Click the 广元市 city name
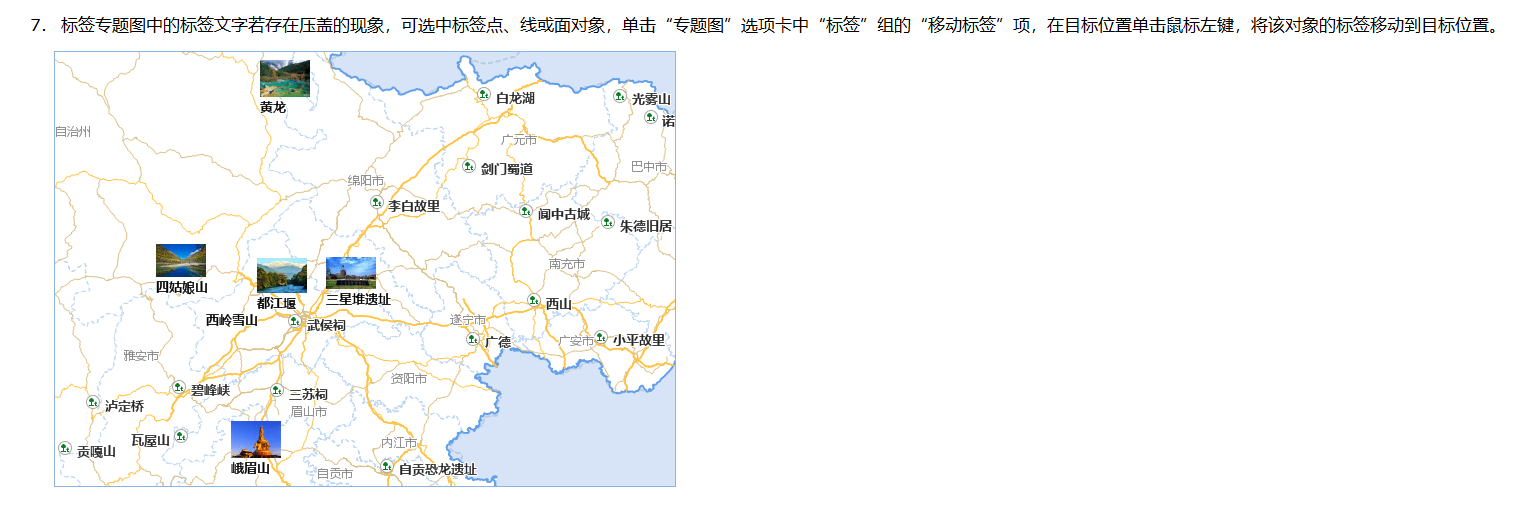Viewport: 1513px width, 507px height. tap(519, 140)
